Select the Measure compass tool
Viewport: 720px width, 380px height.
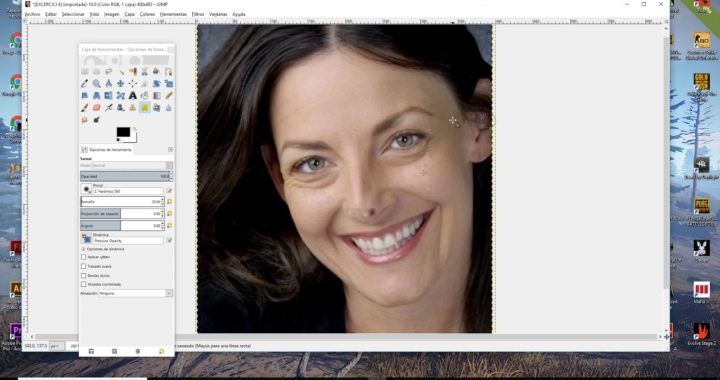(x=108, y=84)
